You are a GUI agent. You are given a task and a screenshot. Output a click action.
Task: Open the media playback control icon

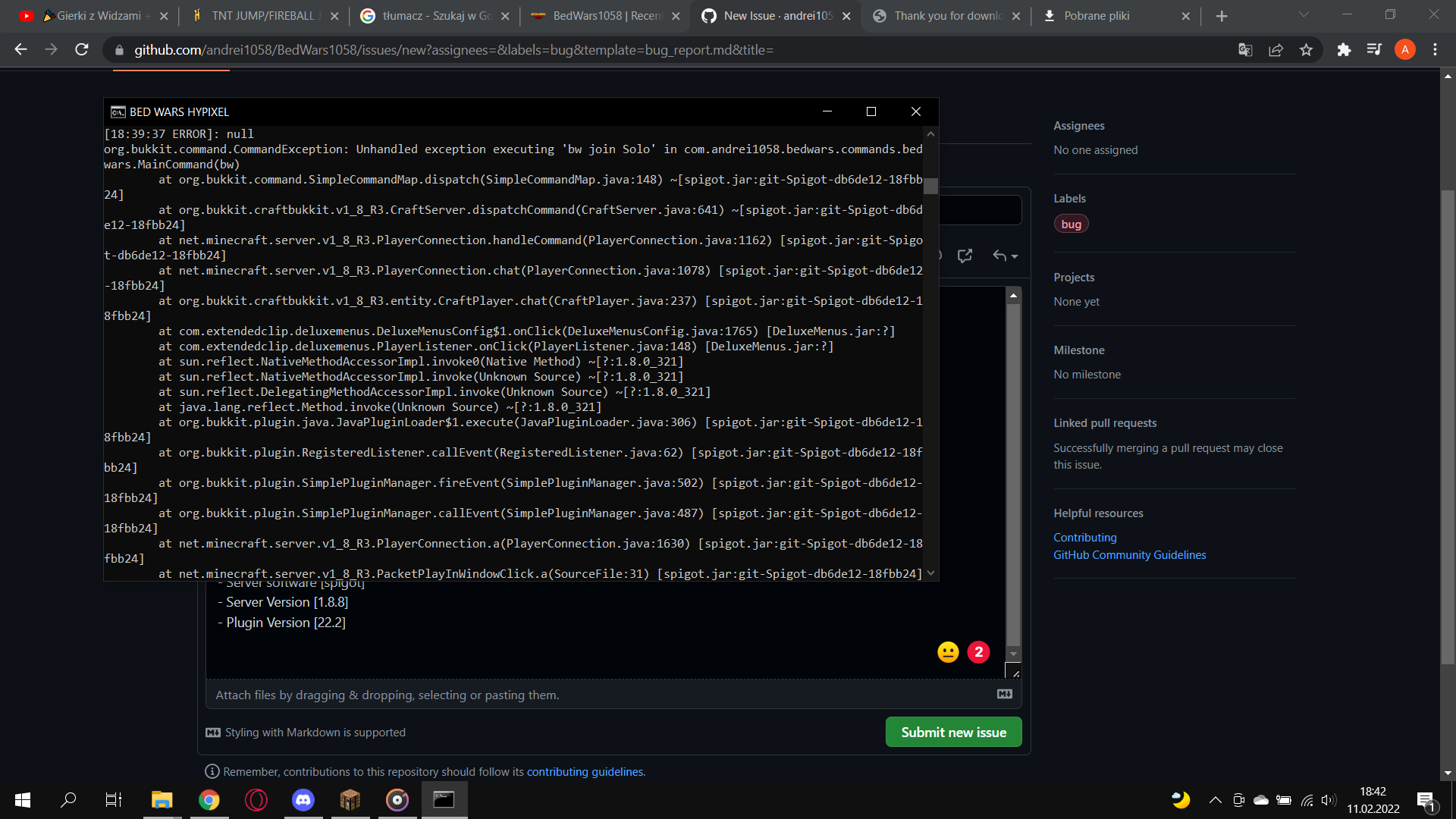1374,49
